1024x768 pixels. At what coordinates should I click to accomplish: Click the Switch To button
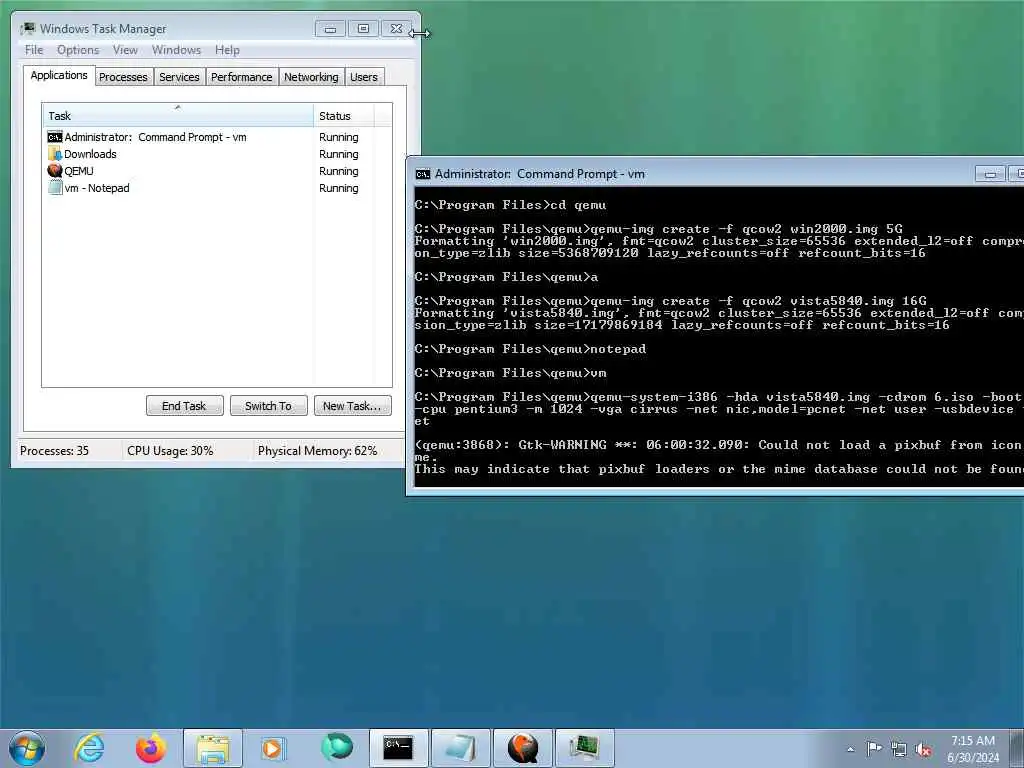(268, 406)
